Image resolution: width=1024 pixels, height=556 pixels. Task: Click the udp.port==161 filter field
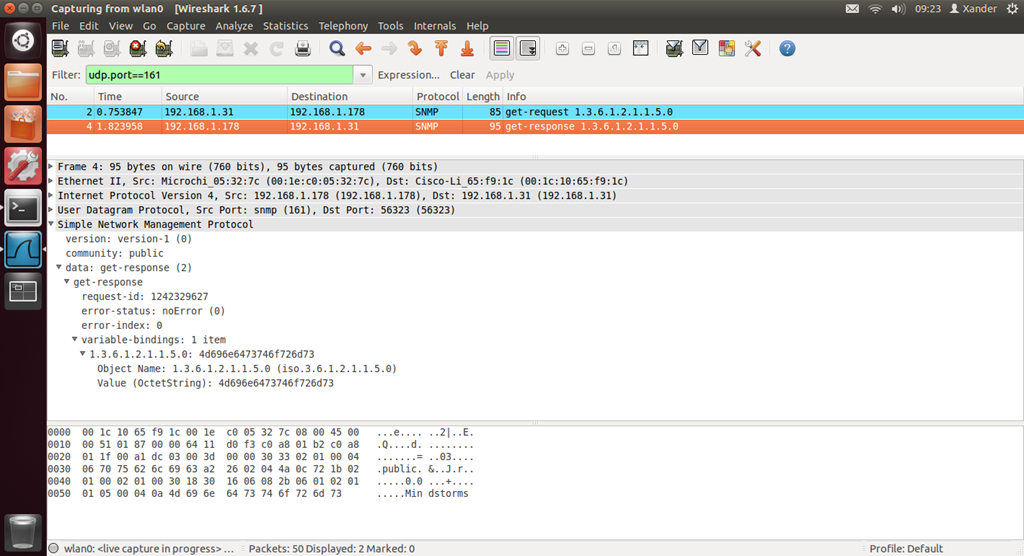219,75
